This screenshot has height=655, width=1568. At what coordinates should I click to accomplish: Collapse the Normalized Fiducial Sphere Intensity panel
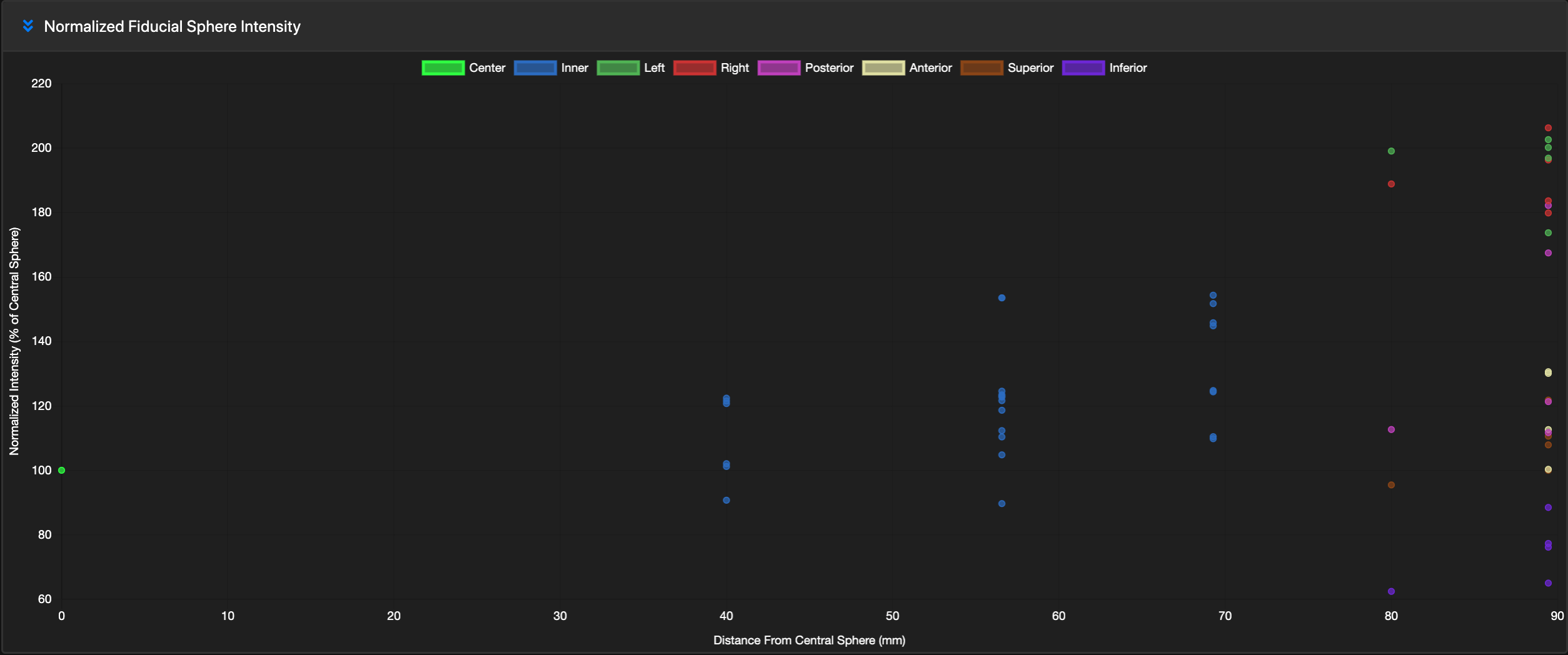click(28, 26)
